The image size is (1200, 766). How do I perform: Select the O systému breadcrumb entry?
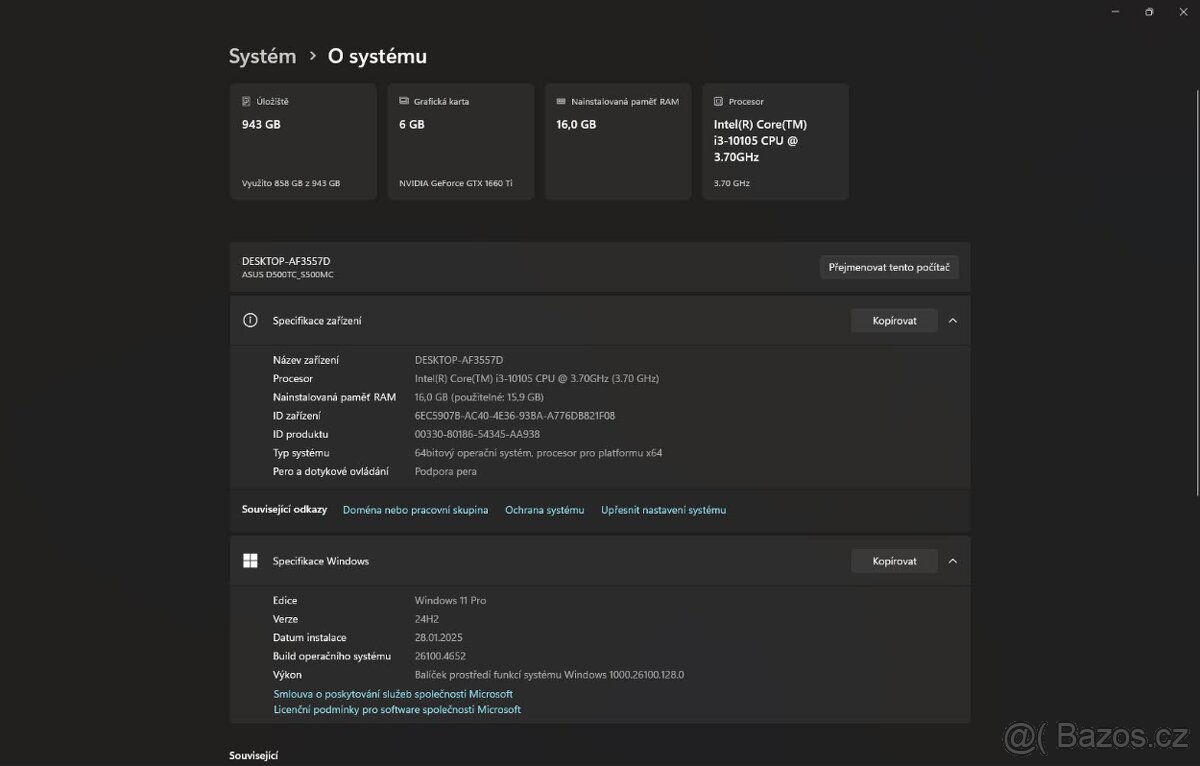377,56
